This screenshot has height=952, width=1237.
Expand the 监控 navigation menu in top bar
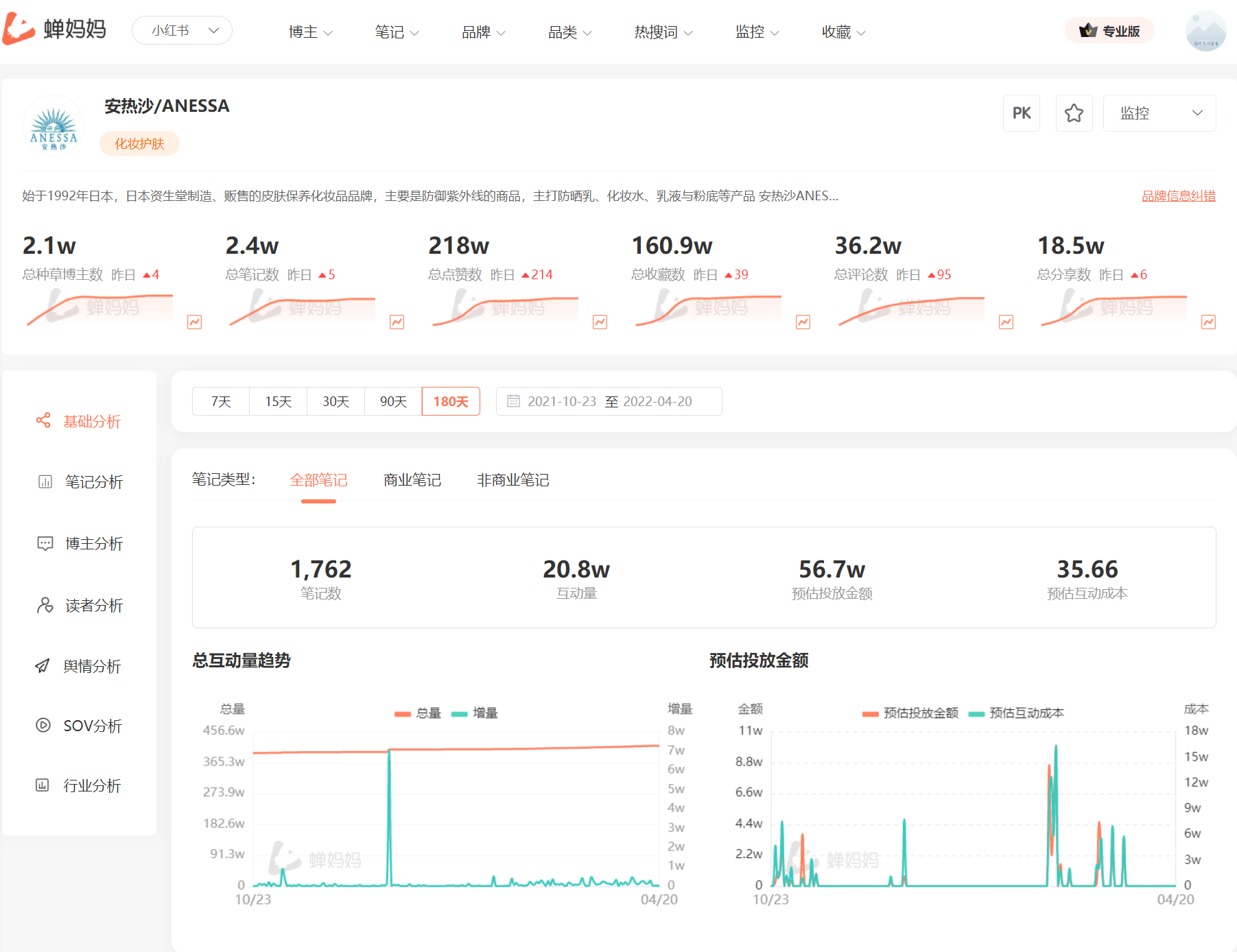point(757,32)
